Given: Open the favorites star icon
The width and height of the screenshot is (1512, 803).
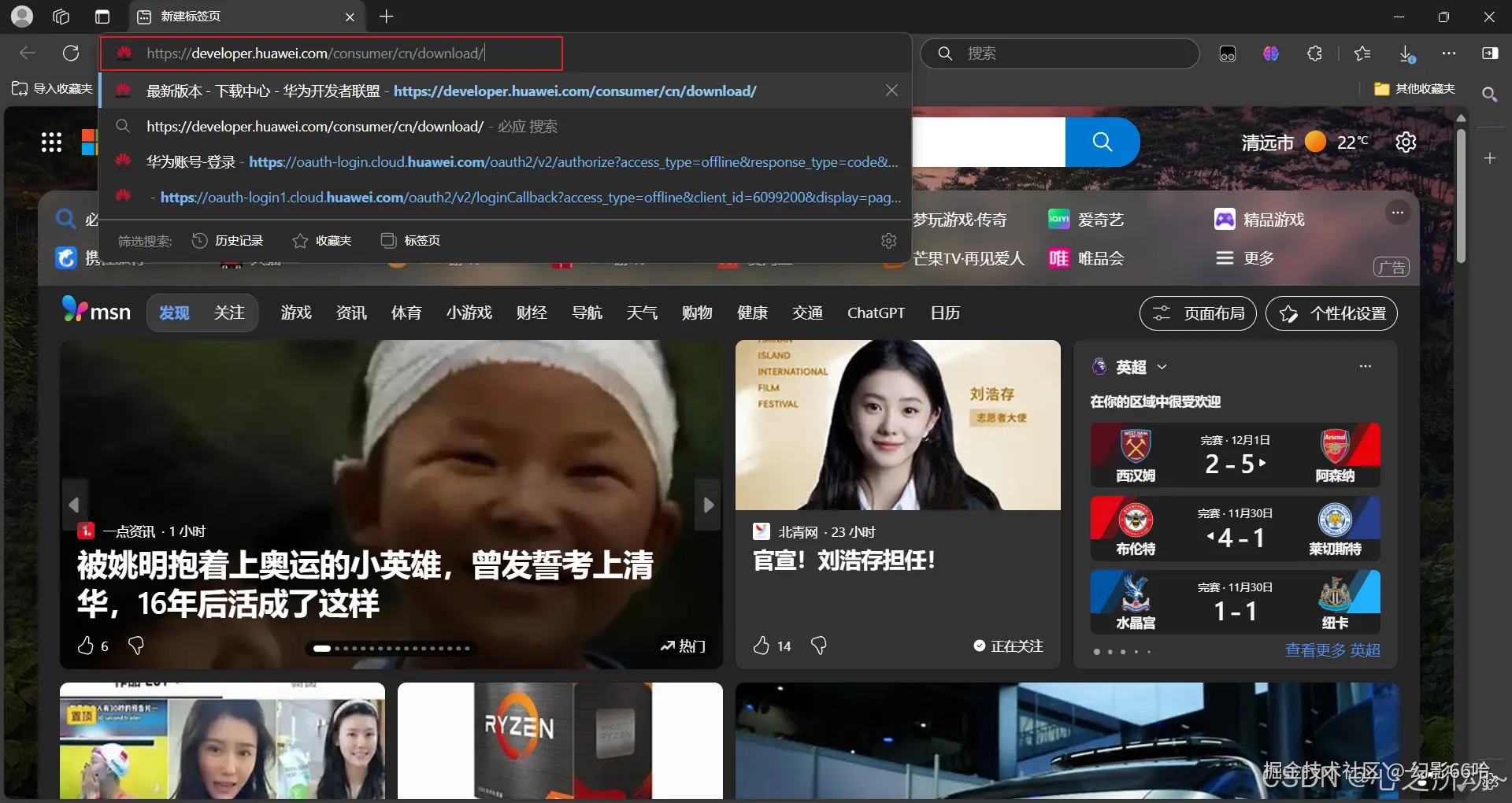Looking at the screenshot, I should coord(1362,54).
